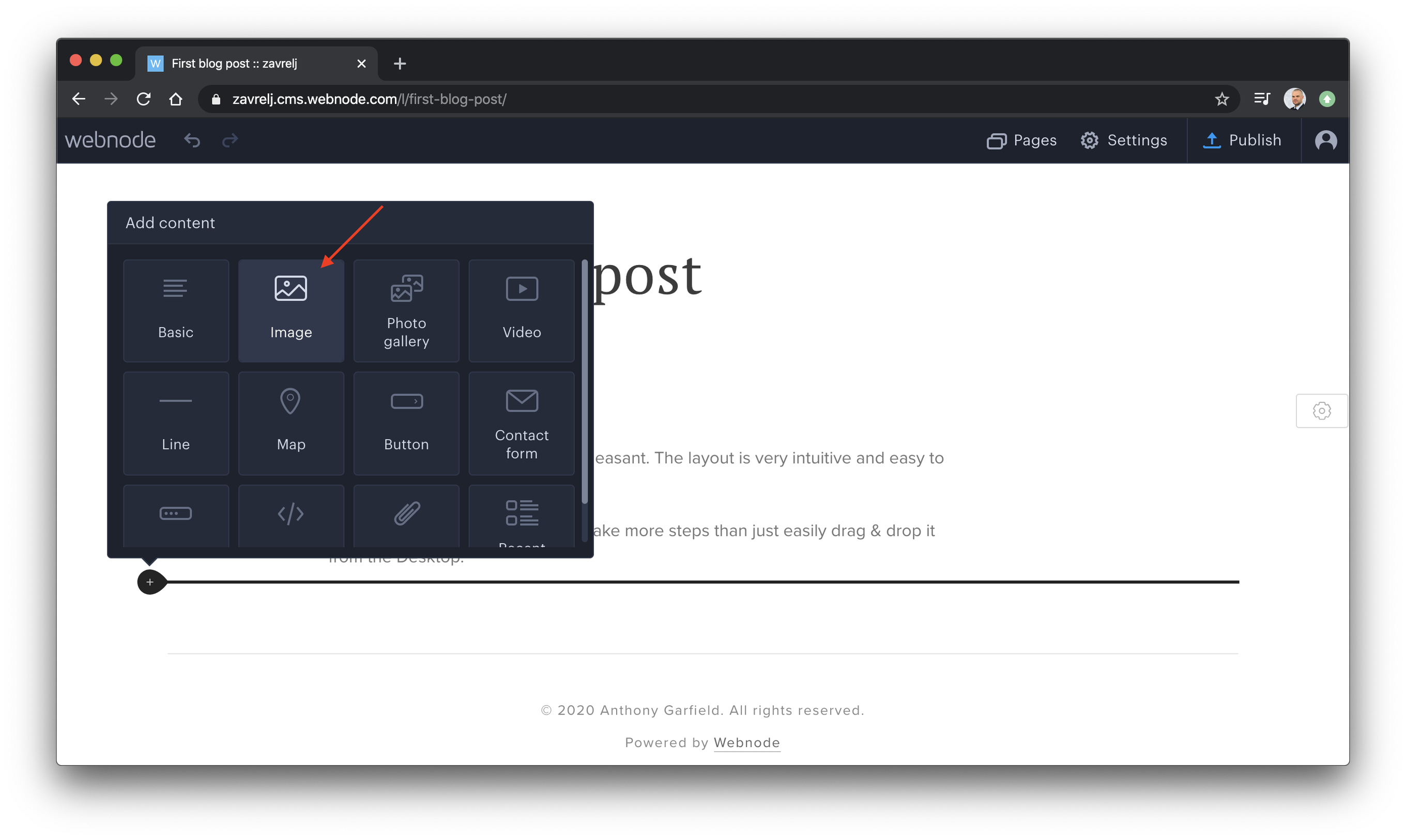
Task: Close the First blog post tab
Action: pyautogui.click(x=361, y=64)
